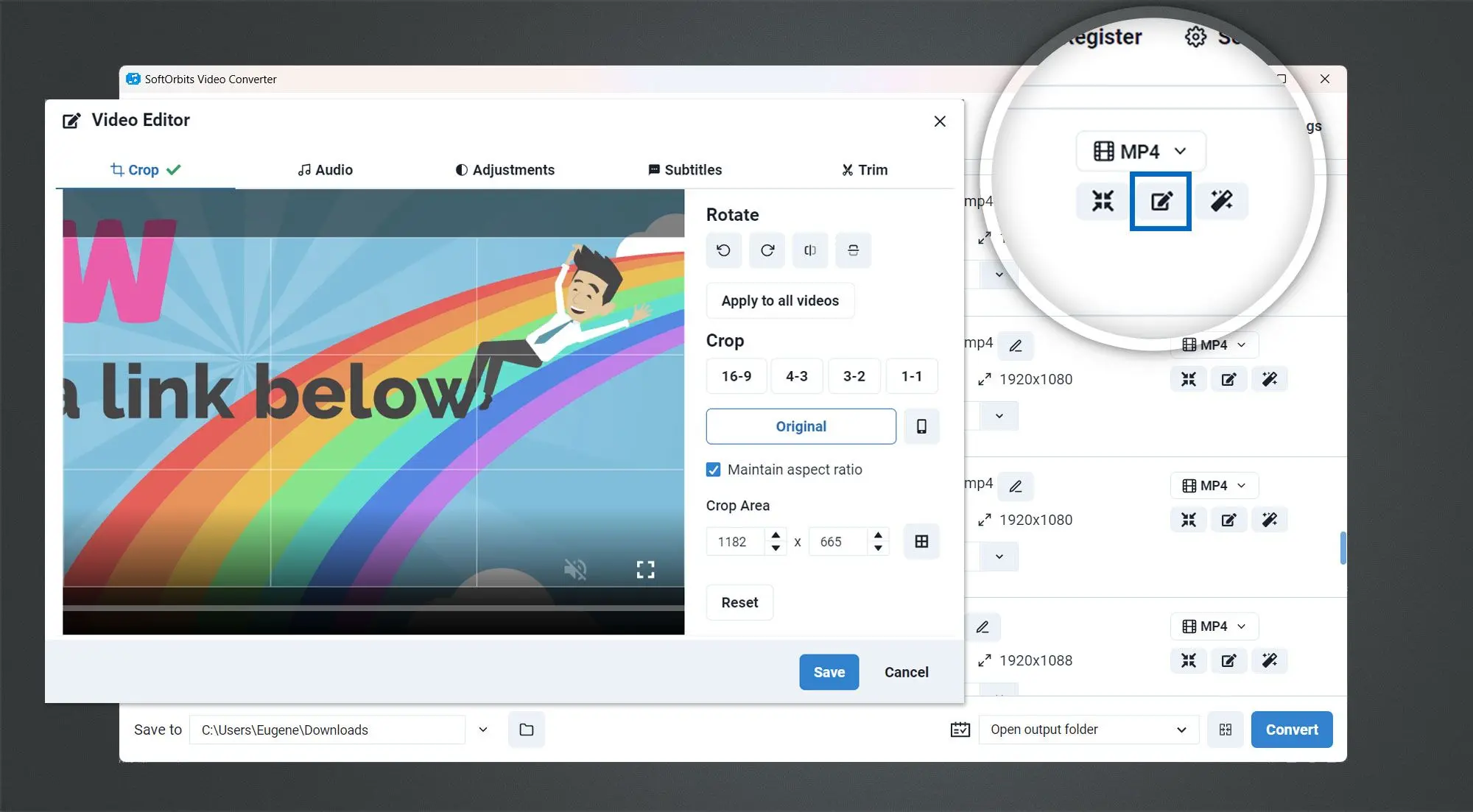
Task: Switch to the Trim tab
Action: point(864,169)
